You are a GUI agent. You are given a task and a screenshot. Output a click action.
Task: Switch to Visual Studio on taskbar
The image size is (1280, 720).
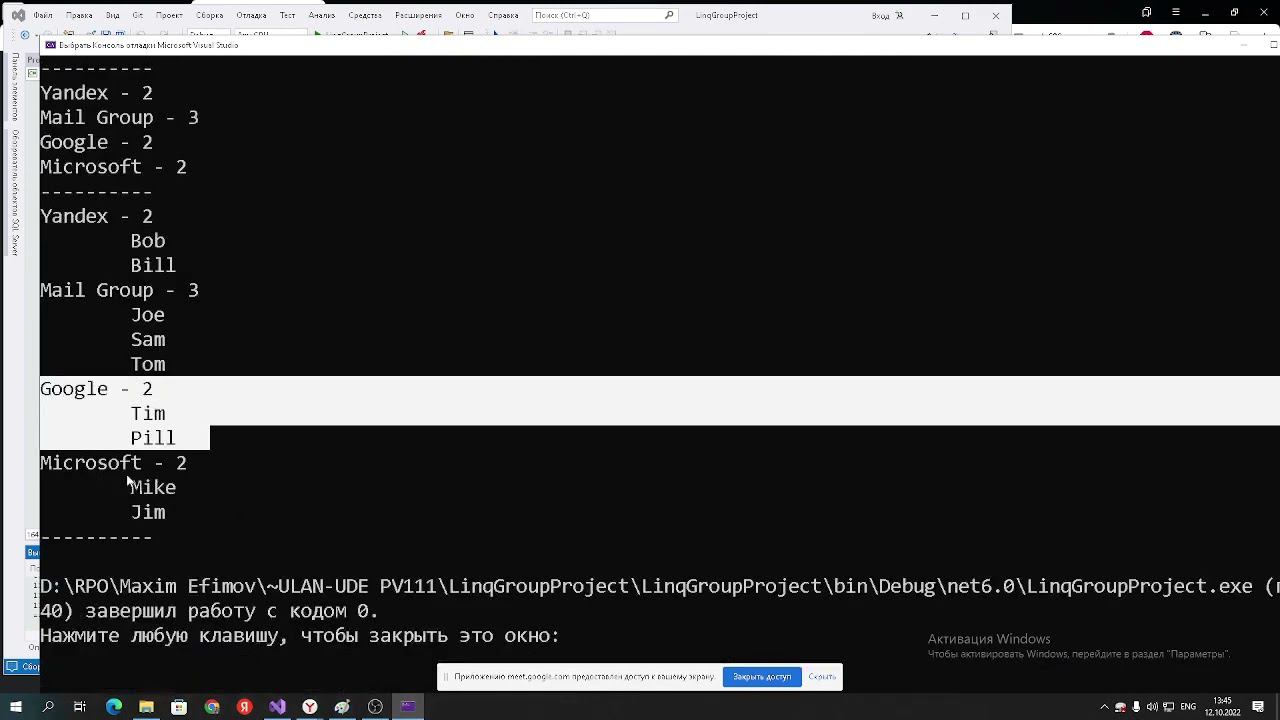point(277,707)
